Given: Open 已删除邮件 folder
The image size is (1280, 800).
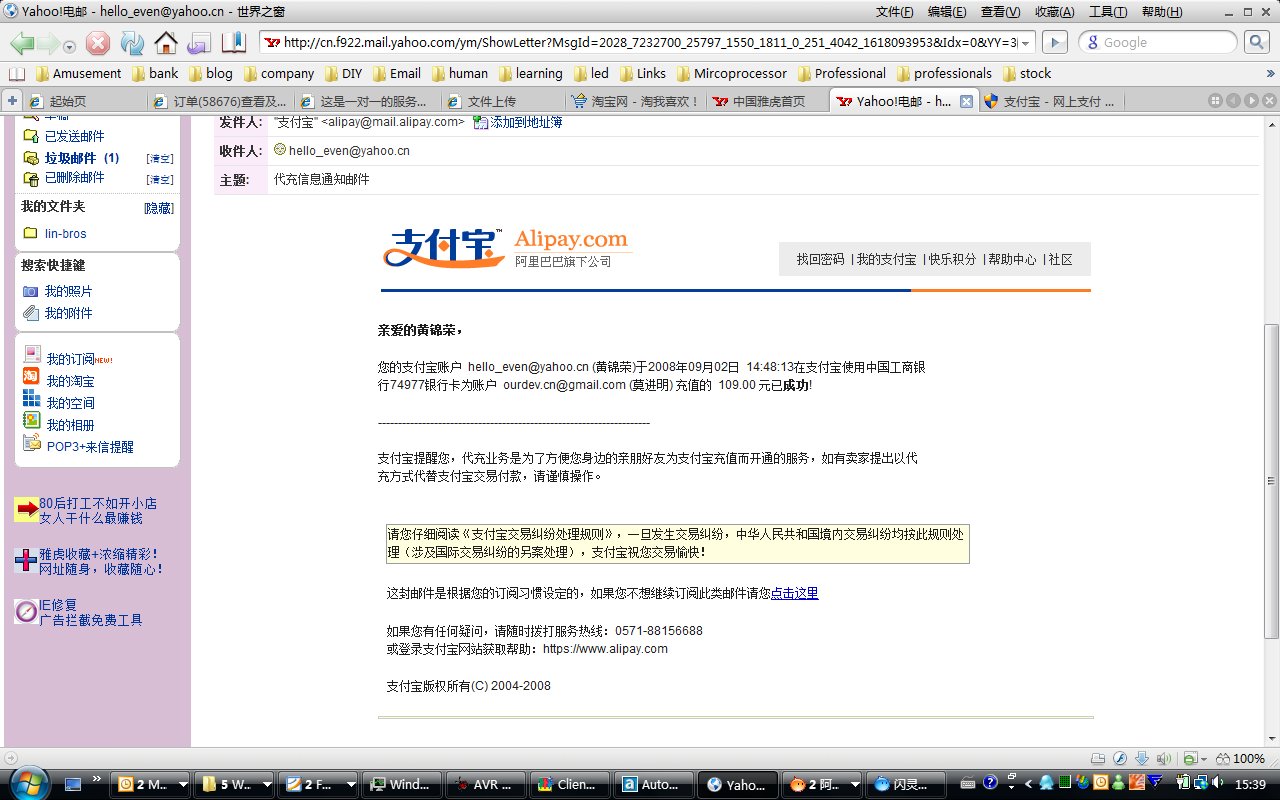Looking at the screenshot, I should tap(74, 178).
